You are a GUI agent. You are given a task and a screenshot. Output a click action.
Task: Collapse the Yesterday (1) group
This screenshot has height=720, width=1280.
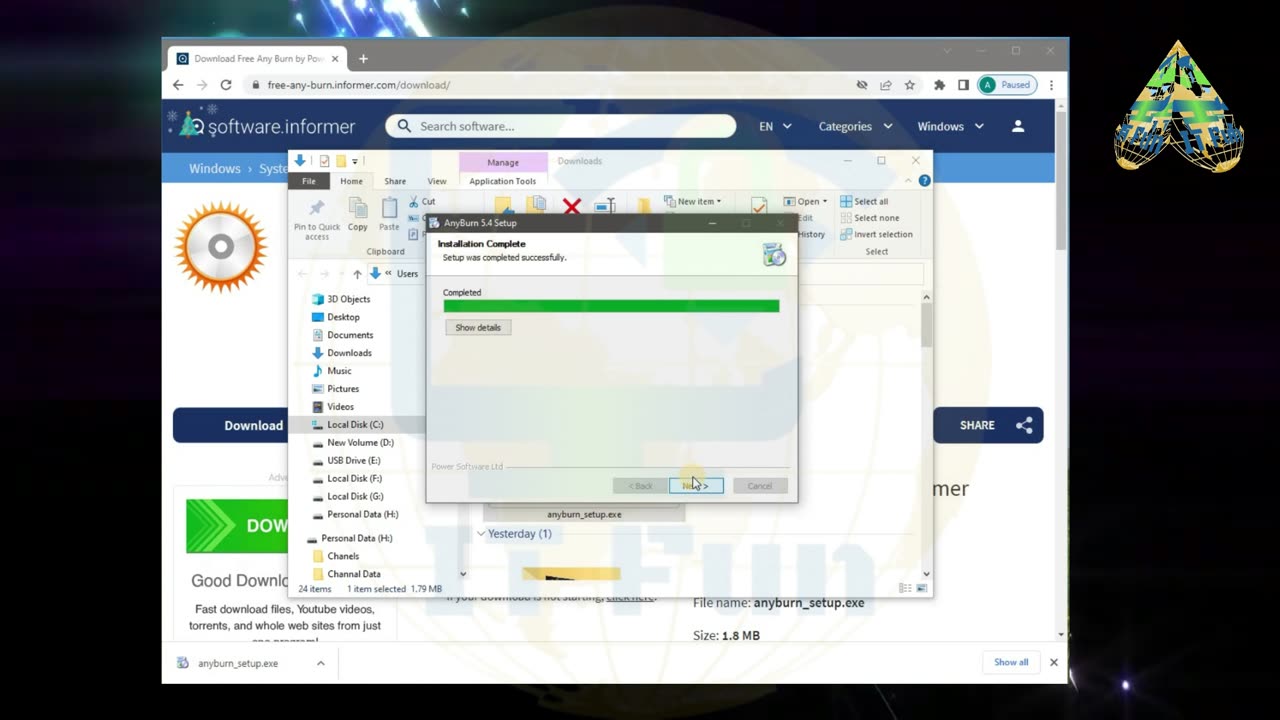pyautogui.click(x=481, y=534)
